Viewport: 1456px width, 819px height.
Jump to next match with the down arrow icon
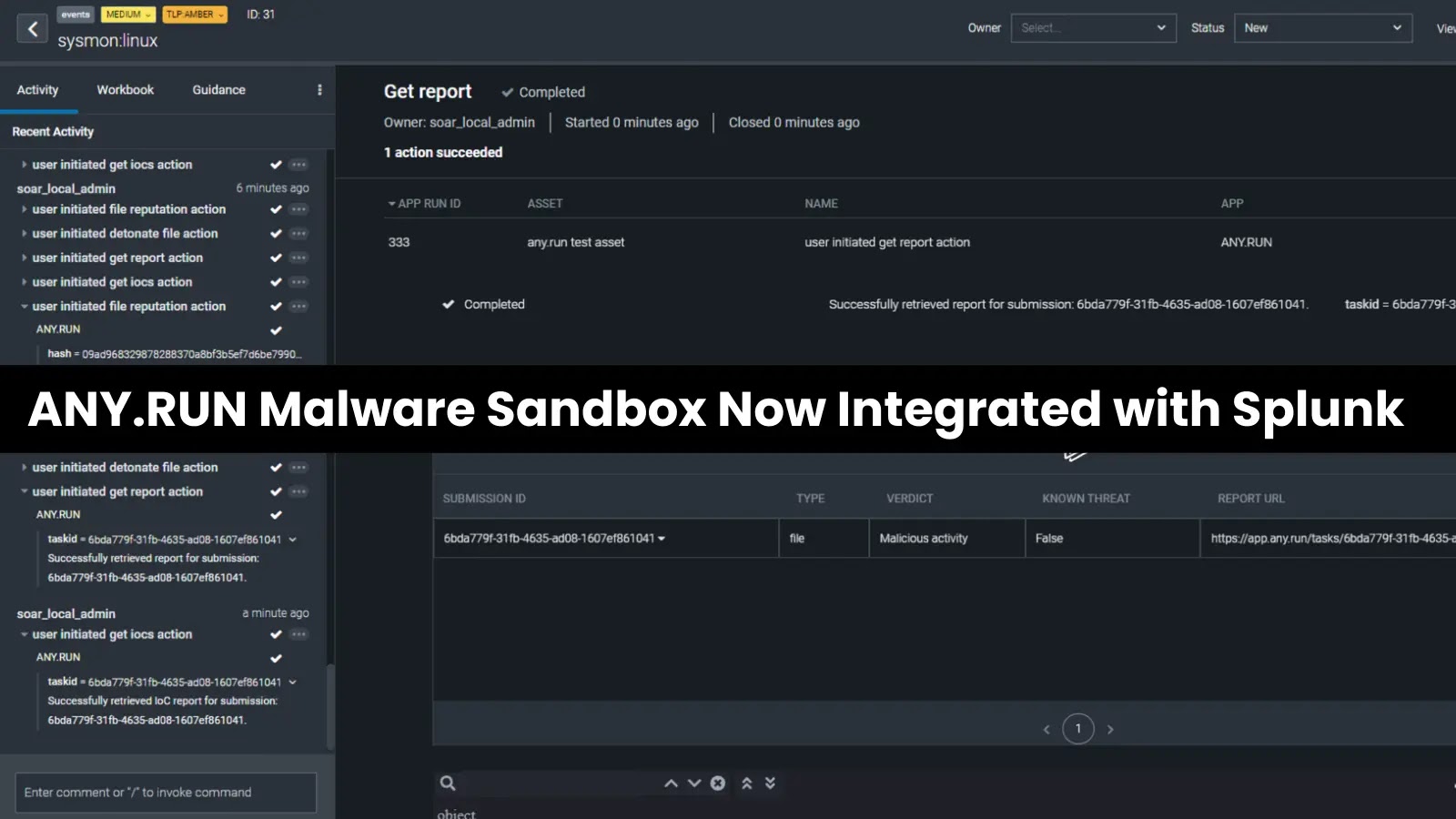tap(694, 783)
